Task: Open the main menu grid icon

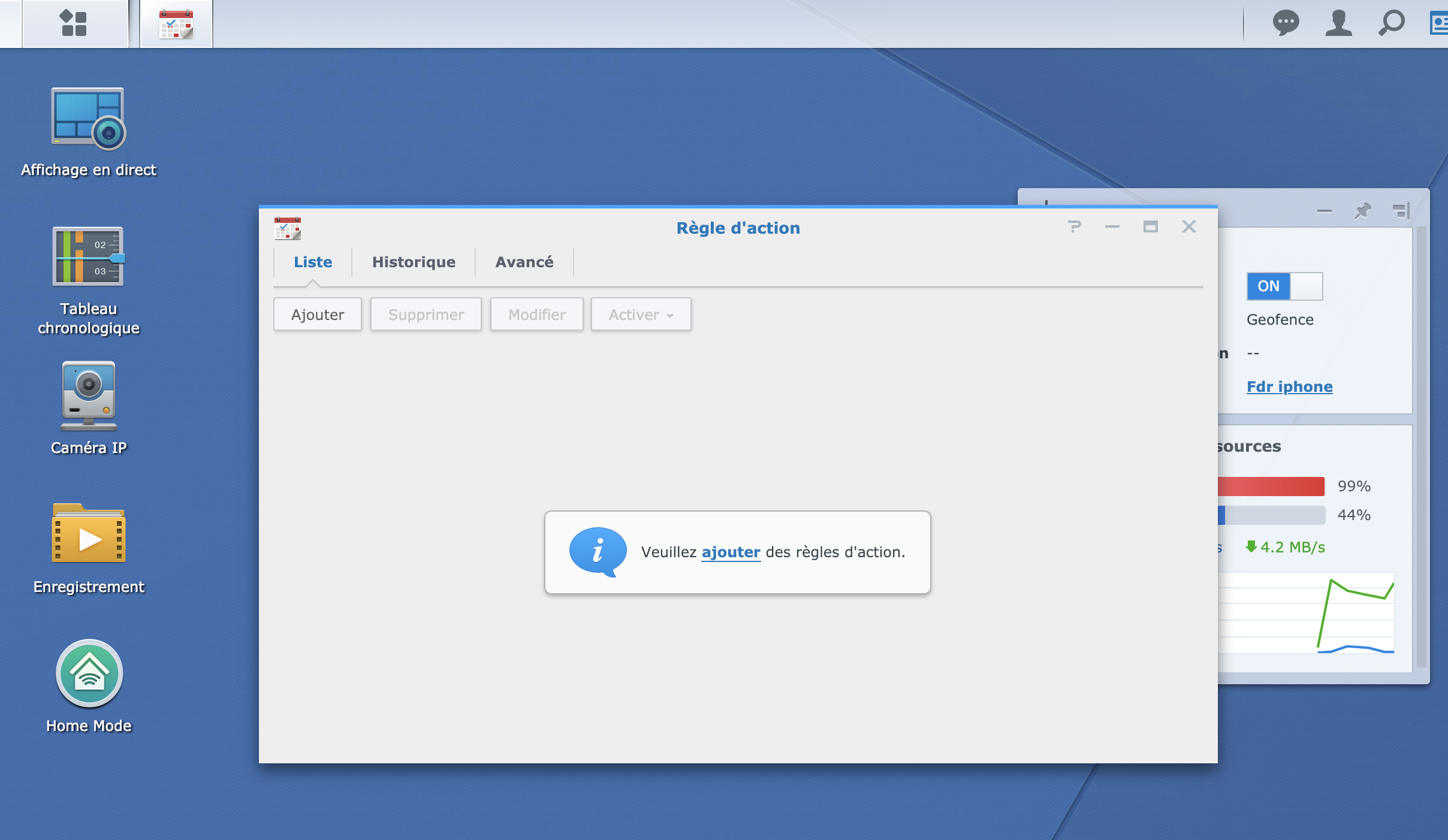Action: coord(74,23)
